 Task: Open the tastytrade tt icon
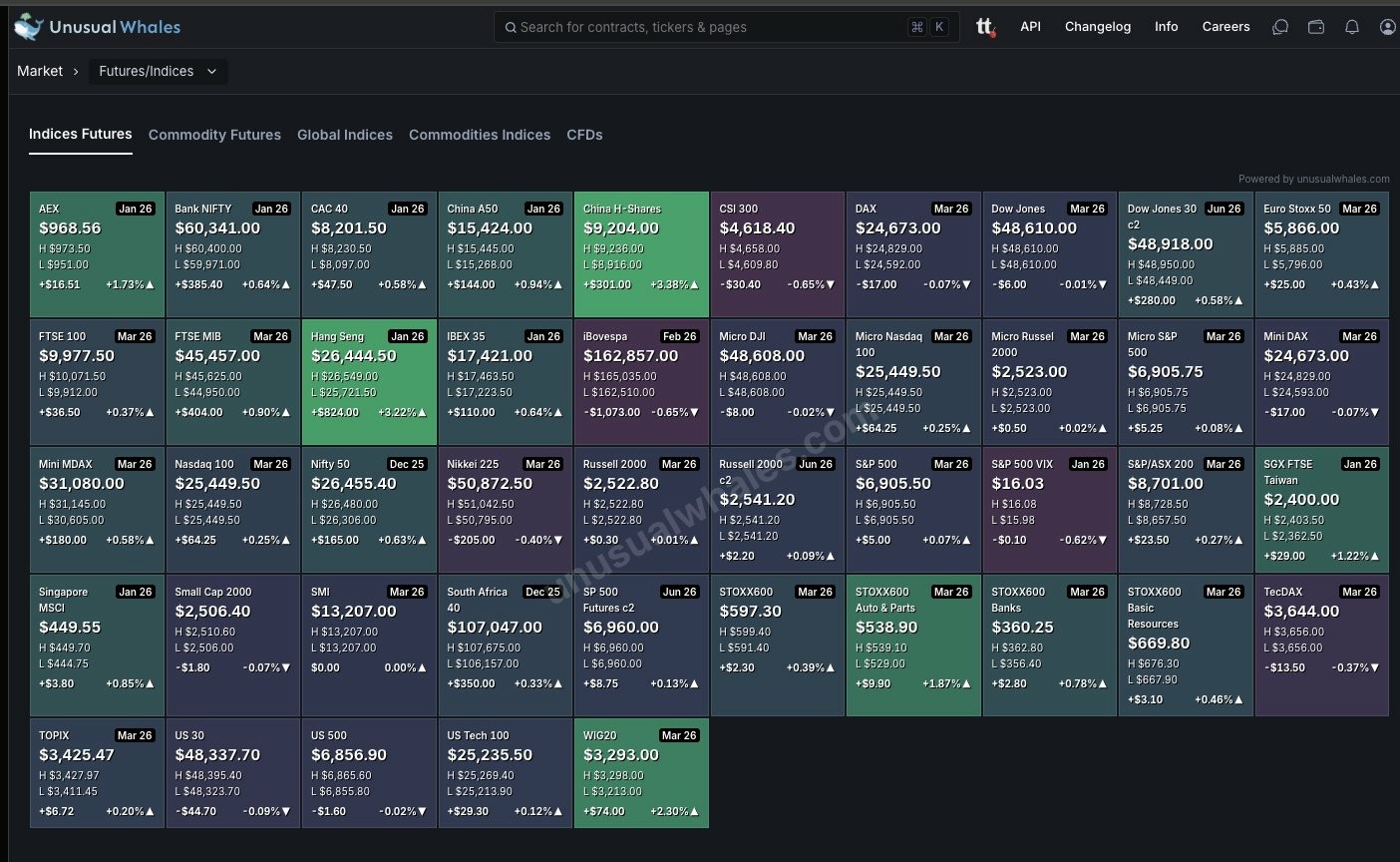click(985, 27)
